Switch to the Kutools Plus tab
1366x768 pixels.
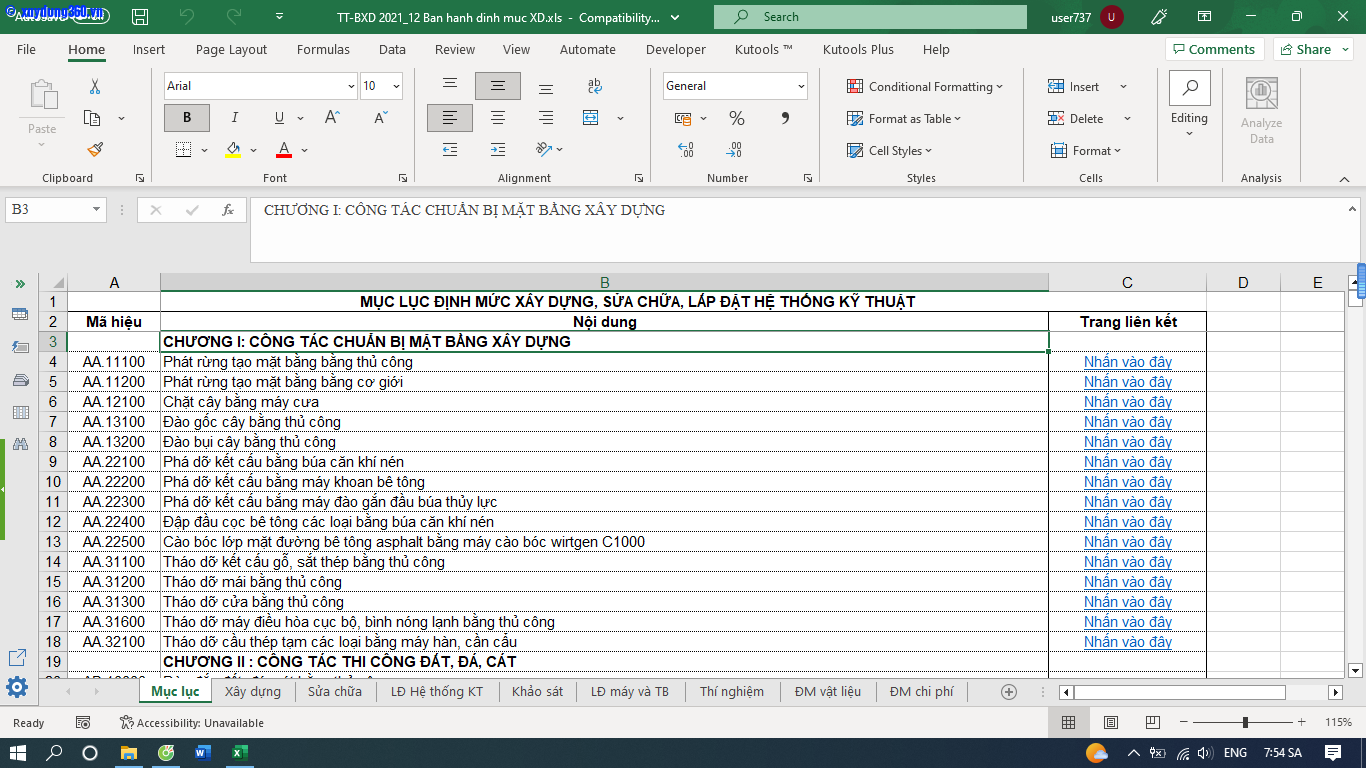pyautogui.click(x=858, y=49)
